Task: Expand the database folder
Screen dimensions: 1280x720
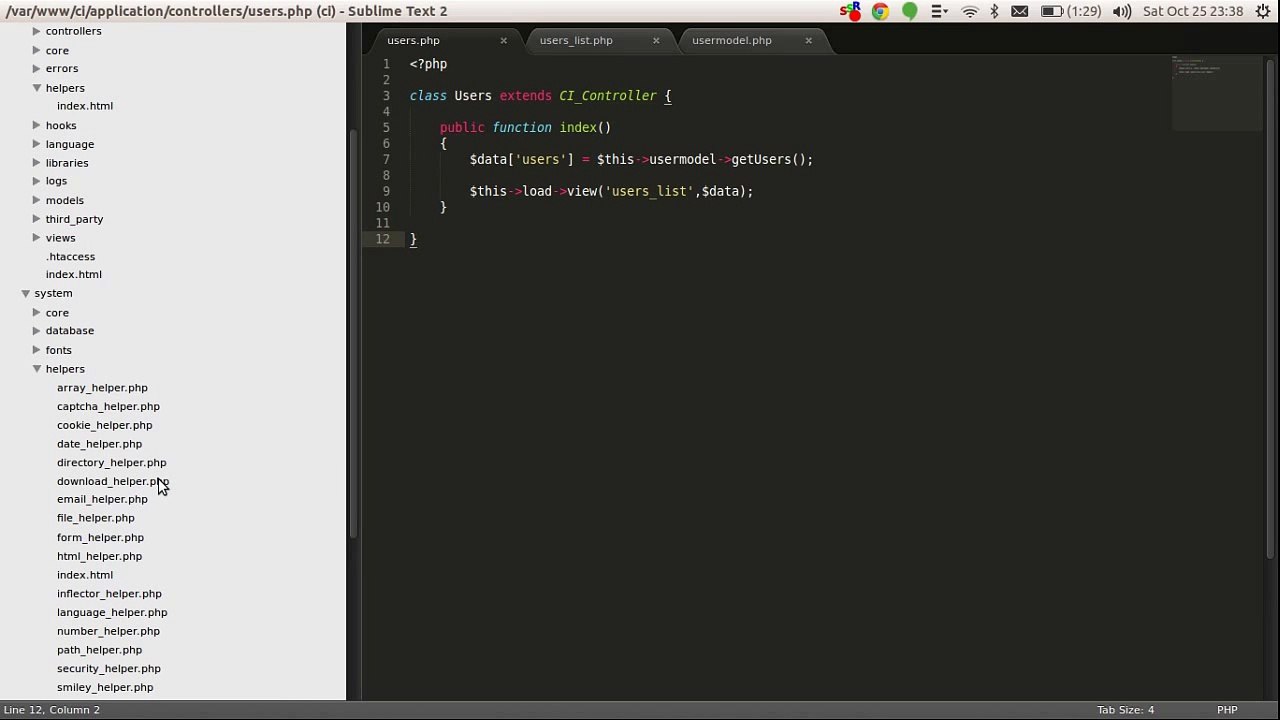Action: click(36, 331)
